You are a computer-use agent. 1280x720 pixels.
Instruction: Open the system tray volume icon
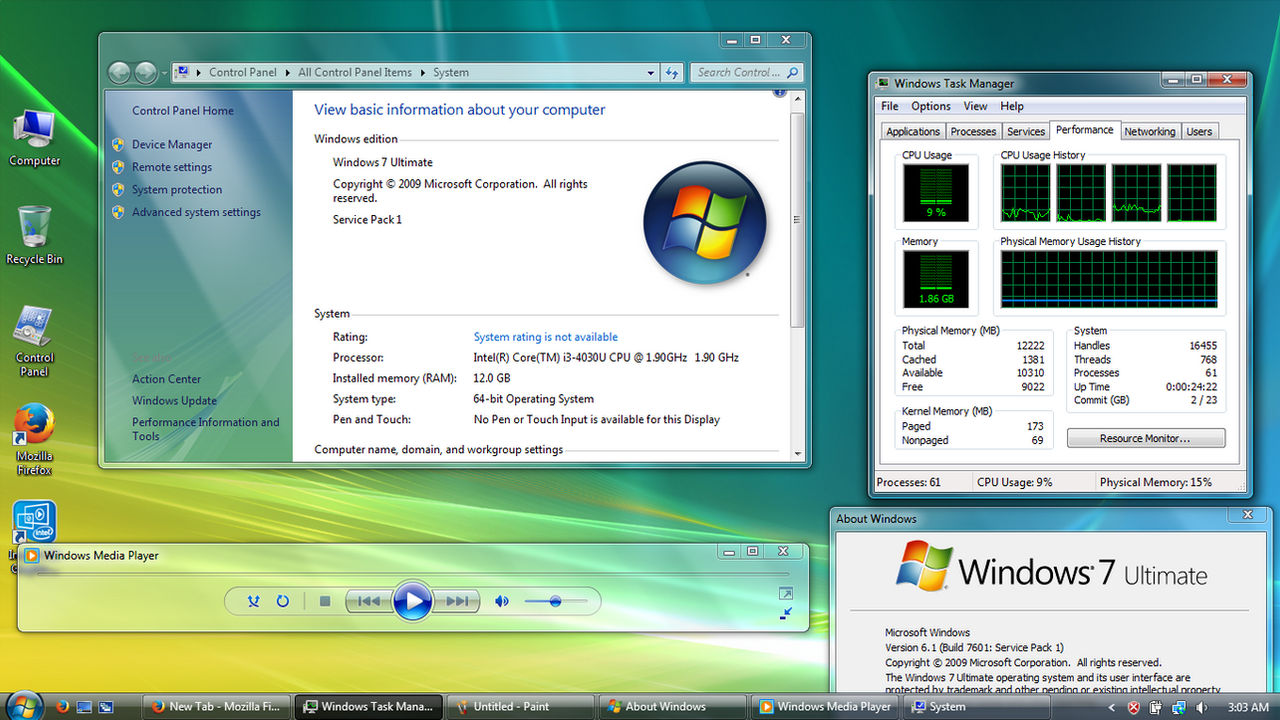(x=1201, y=707)
